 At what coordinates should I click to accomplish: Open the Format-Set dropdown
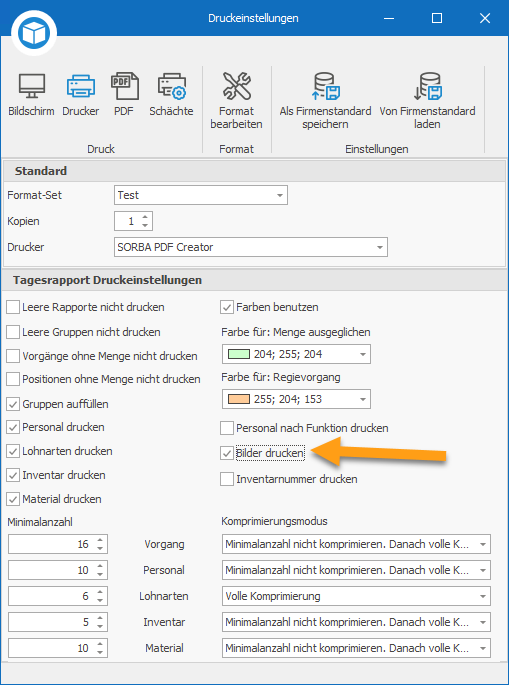point(201,195)
